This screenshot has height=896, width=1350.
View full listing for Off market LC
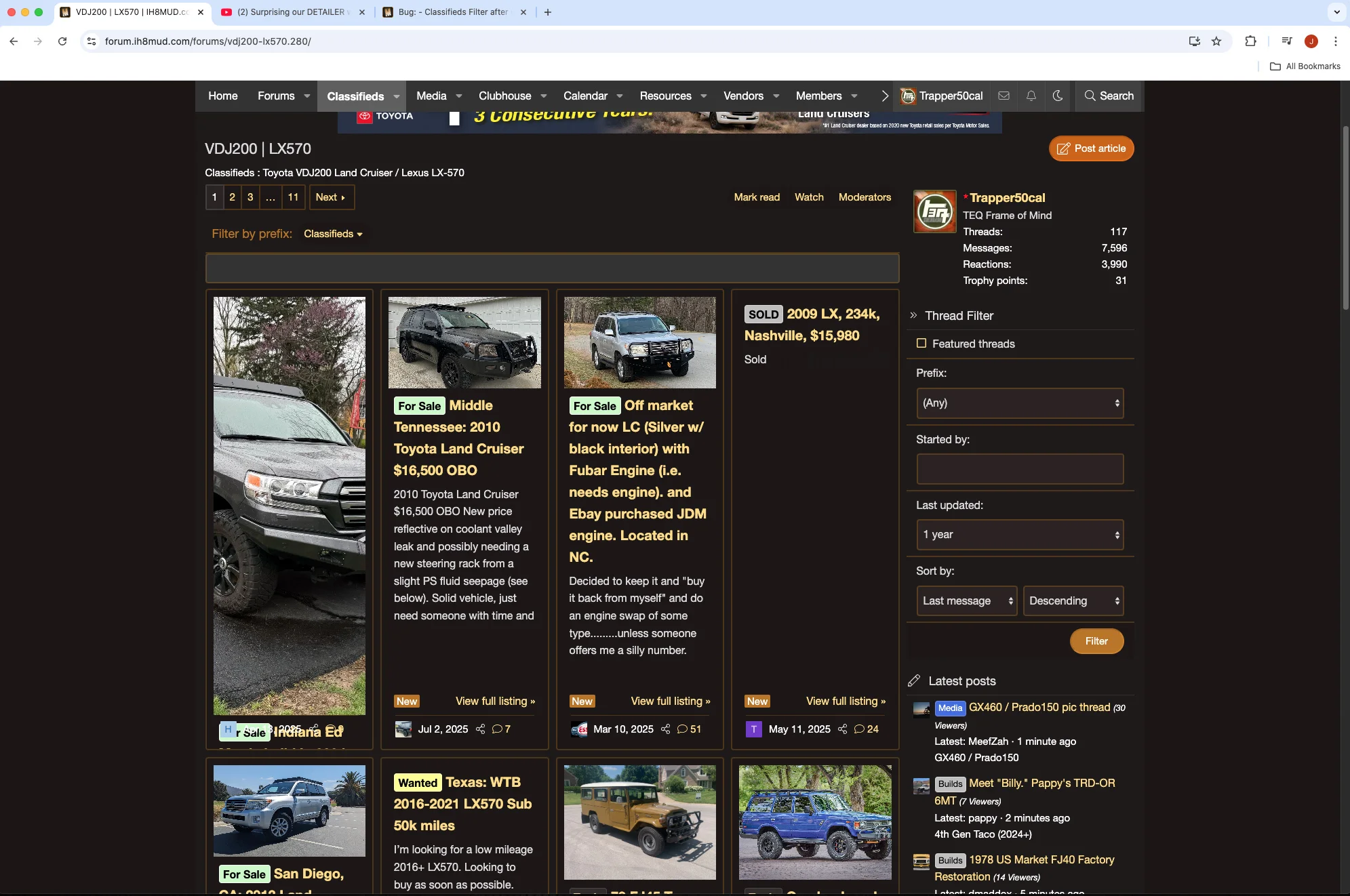(x=670, y=701)
